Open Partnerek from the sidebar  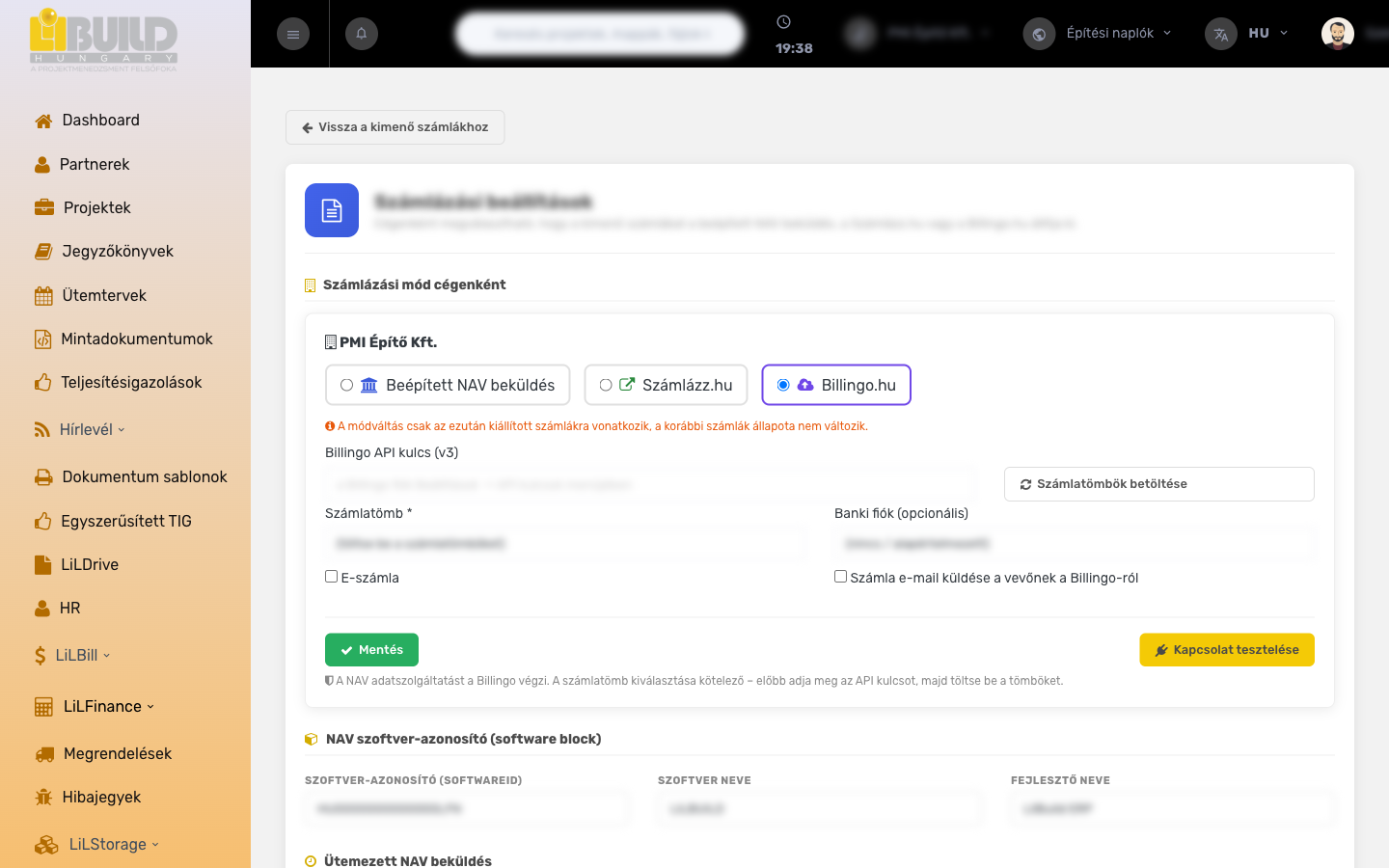[x=95, y=165]
